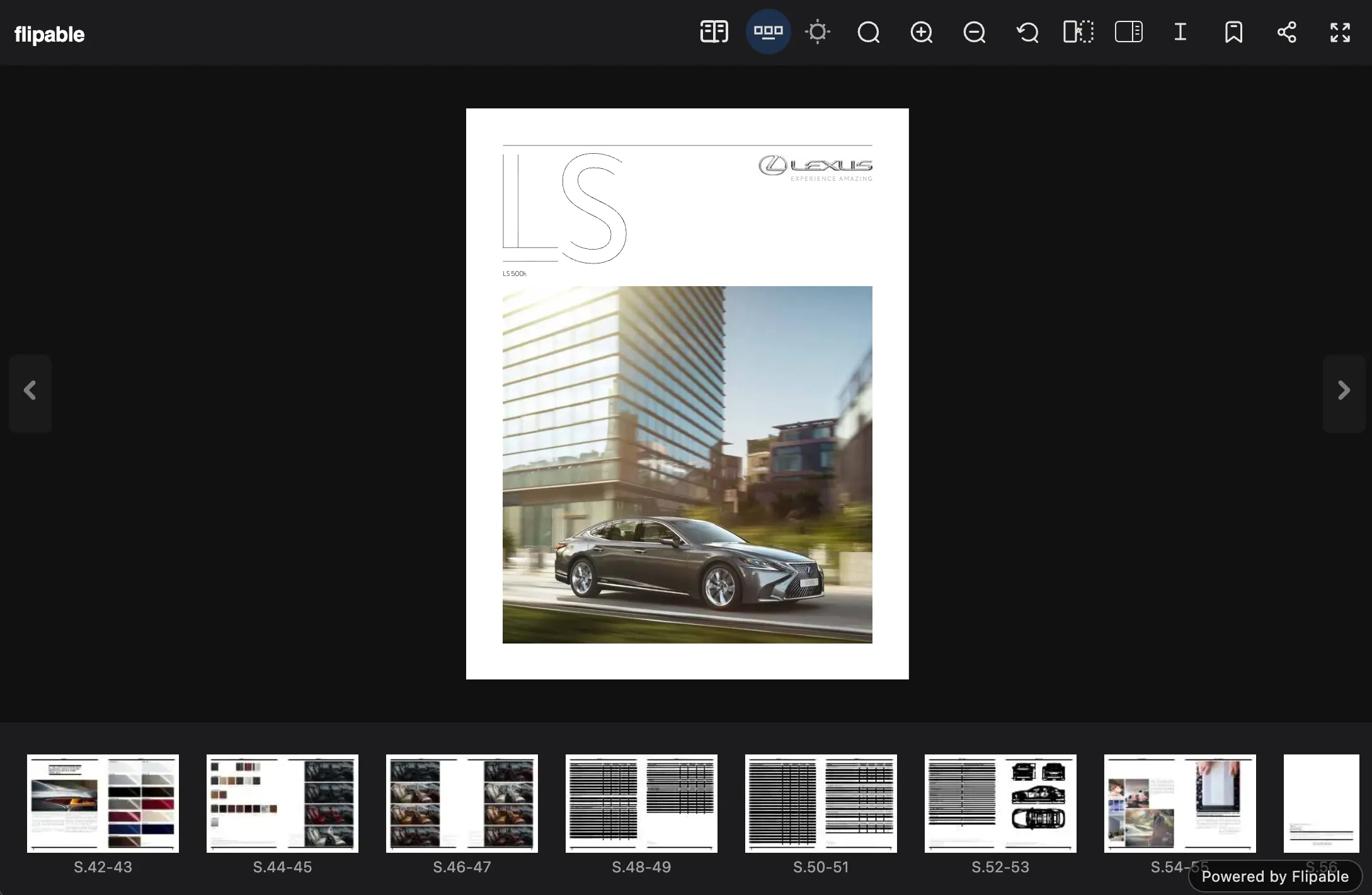The image size is (1372, 895).
Task: Open thumbnail S.48-49
Action: point(641,804)
